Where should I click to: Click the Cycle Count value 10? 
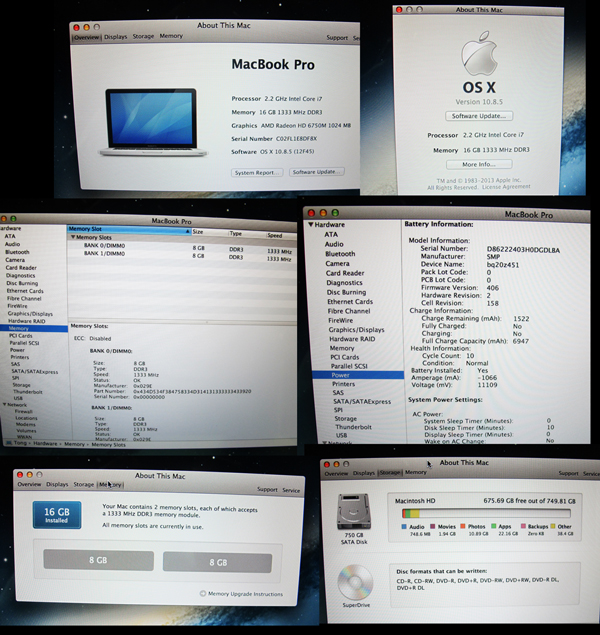tap(470, 356)
